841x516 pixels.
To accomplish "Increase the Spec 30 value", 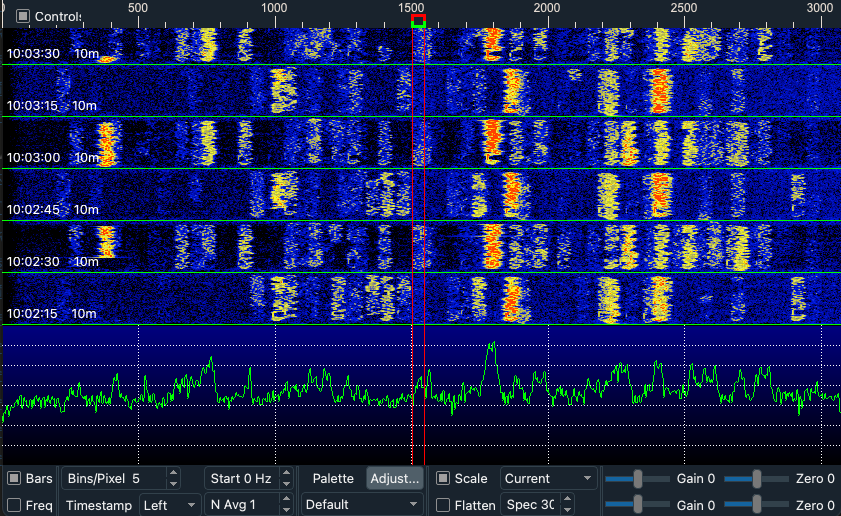I will pyautogui.click(x=567, y=499).
